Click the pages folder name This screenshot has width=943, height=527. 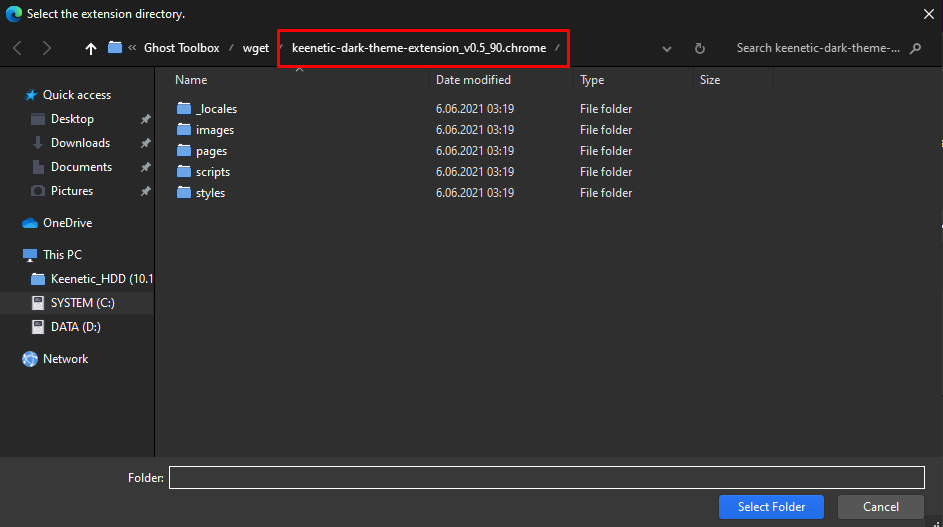click(x=211, y=151)
